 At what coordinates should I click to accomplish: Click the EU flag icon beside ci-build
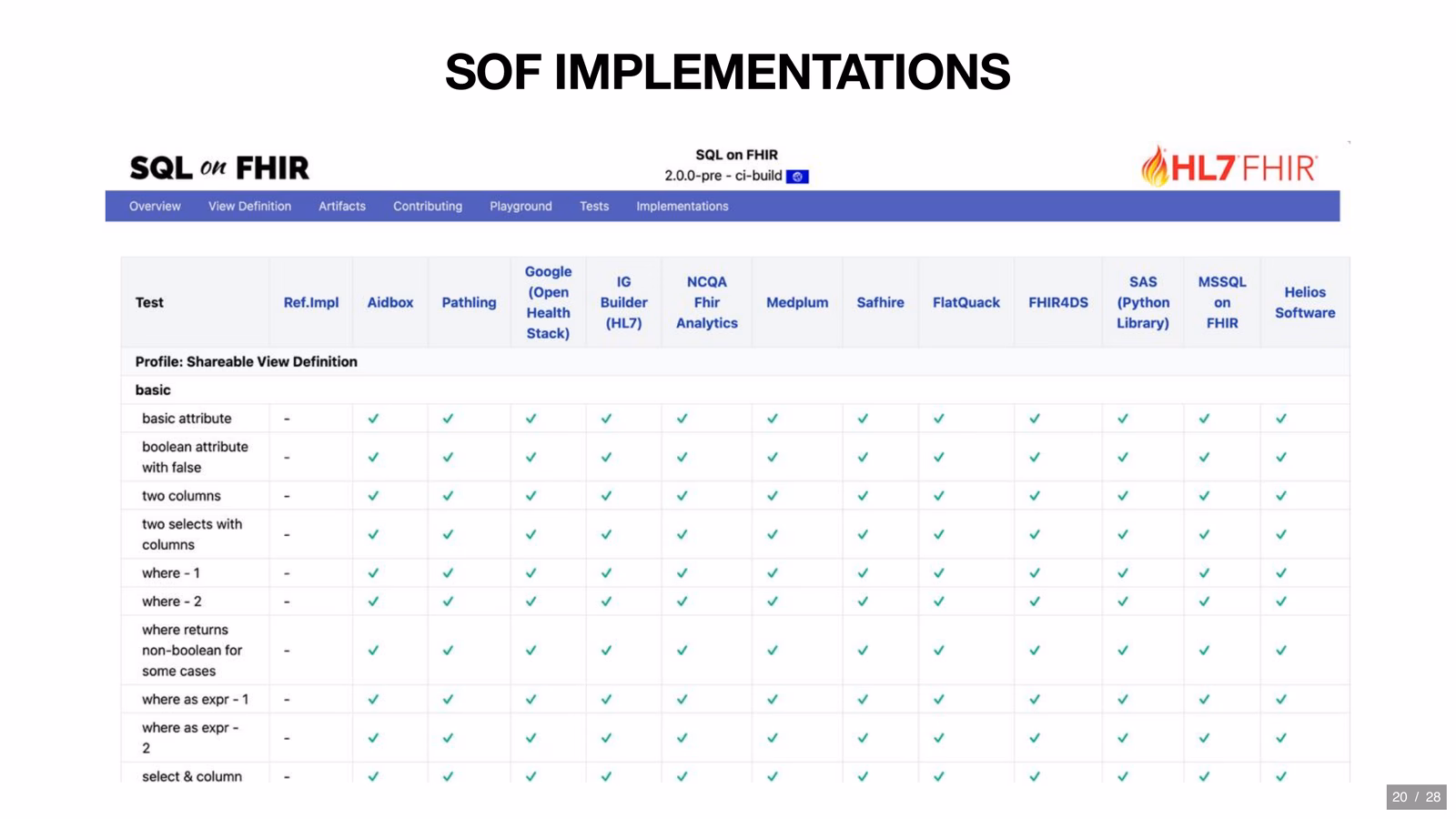click(x=797, y=177)
